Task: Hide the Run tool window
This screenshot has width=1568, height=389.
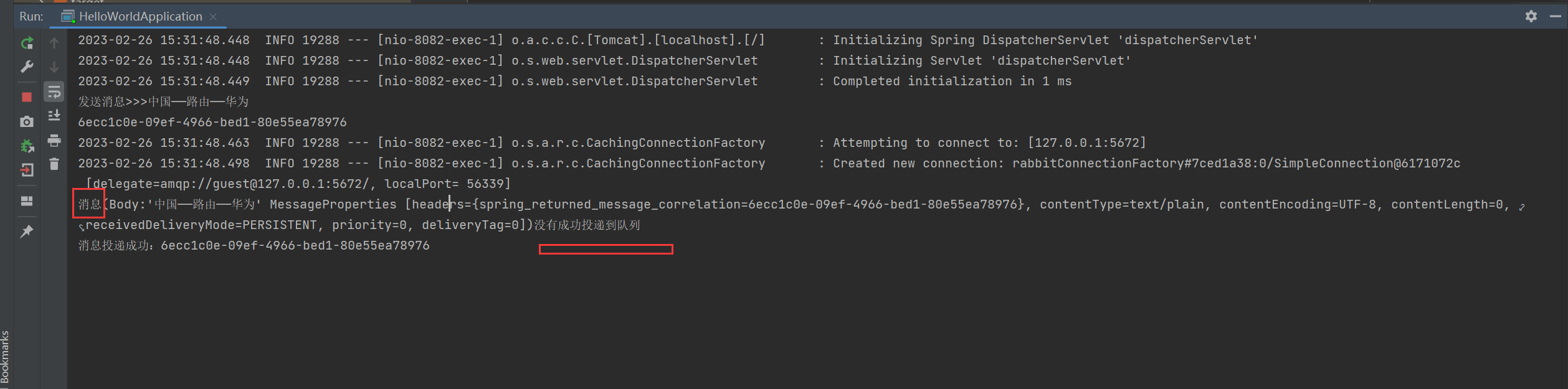Action: click(1555, 16)
